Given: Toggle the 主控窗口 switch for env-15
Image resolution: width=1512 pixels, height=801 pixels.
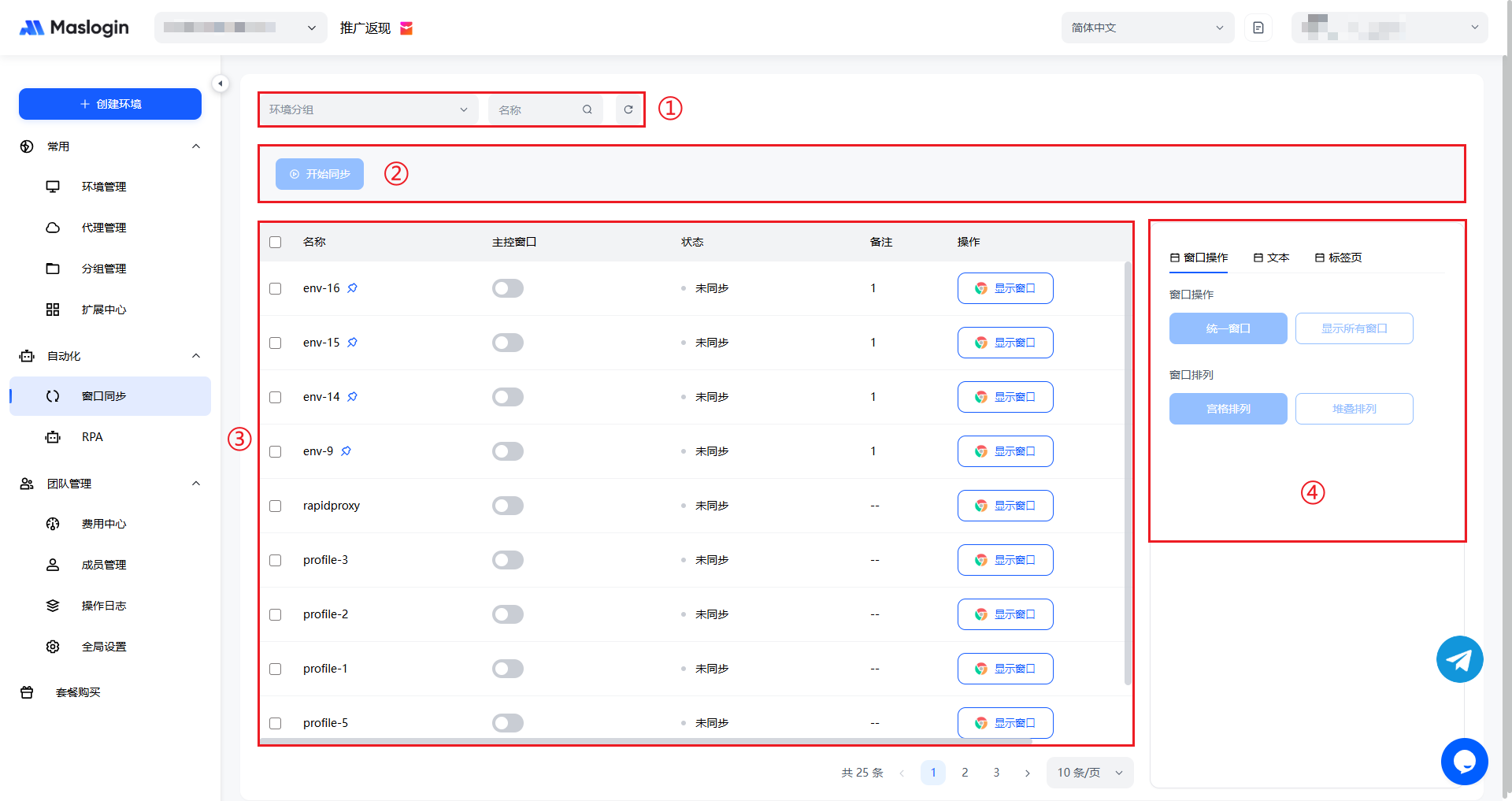Looking at the screenshot, I should [x=507, y=343].
